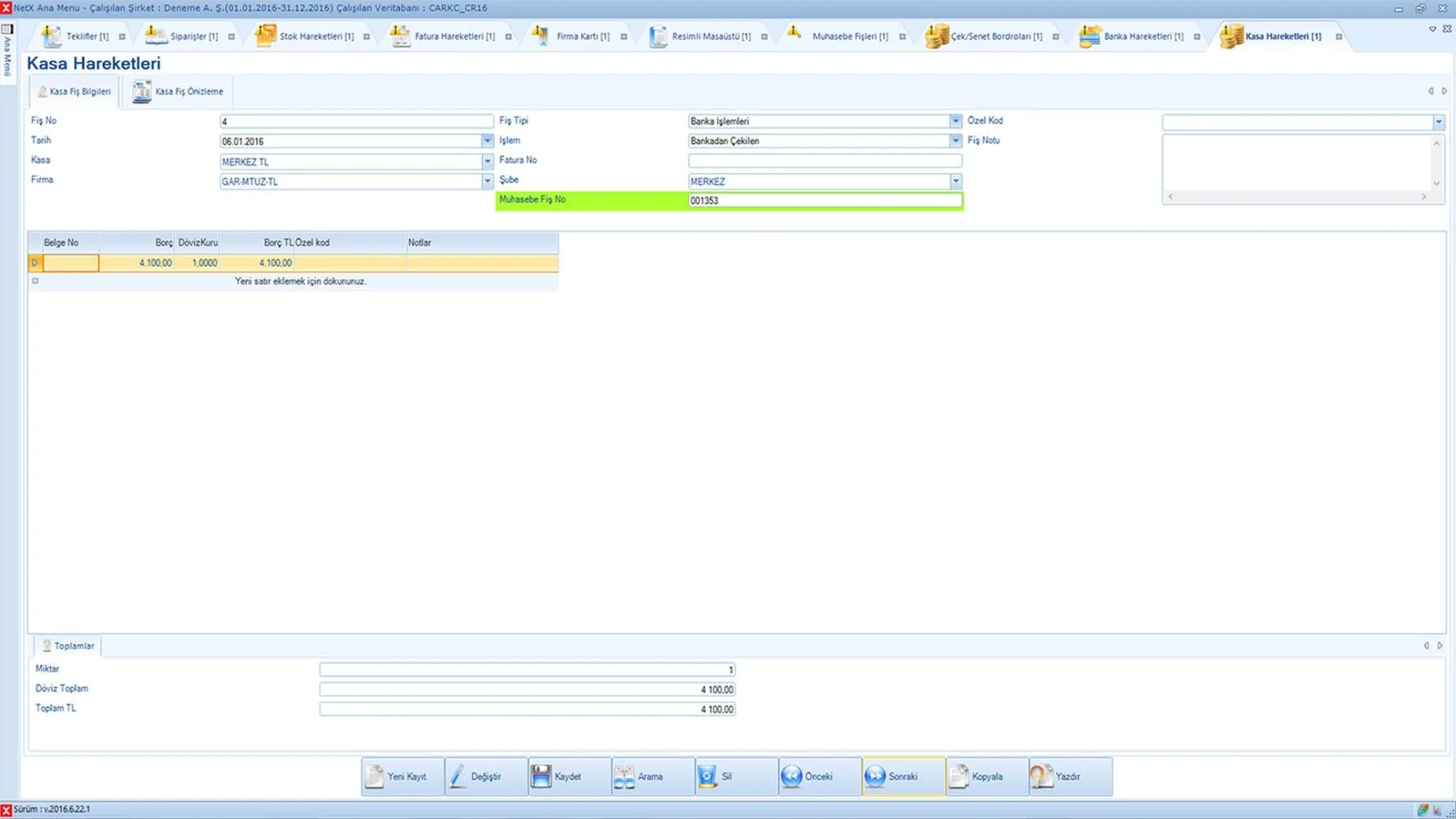Click the Kopyala copy icon
The image size is (1456, 819).
pos(959,776)
